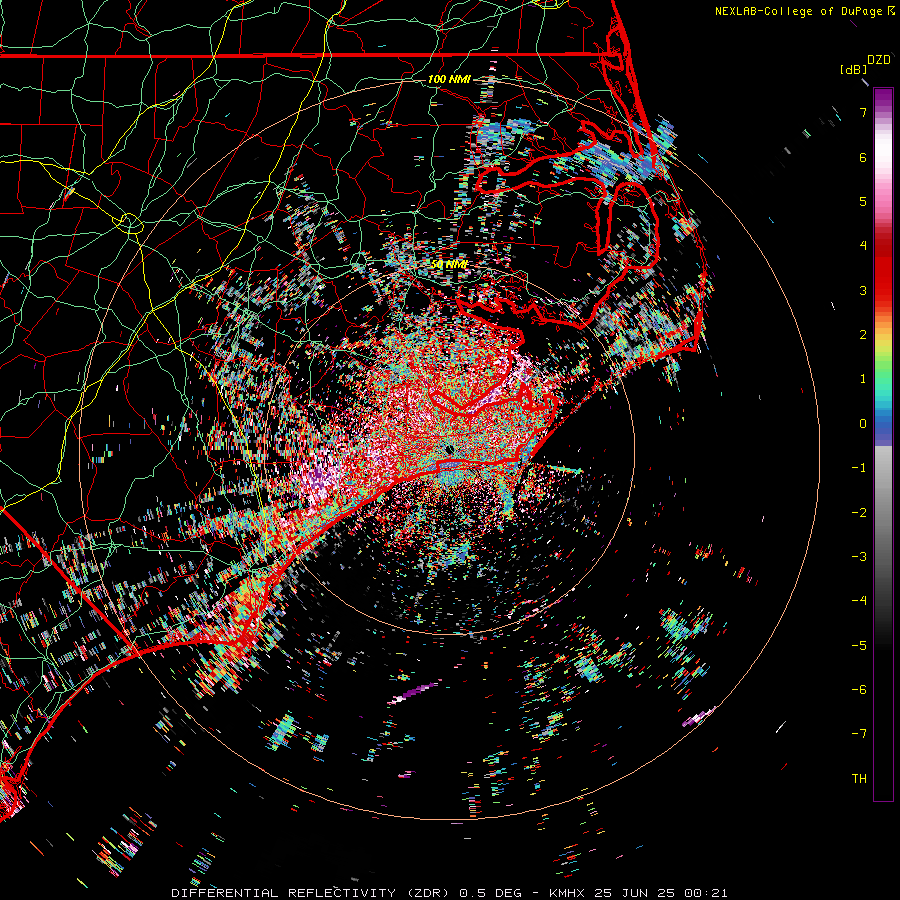Click the TH threshold label on scale
This screenshot has width=900, height=900.
coord(859,779)
